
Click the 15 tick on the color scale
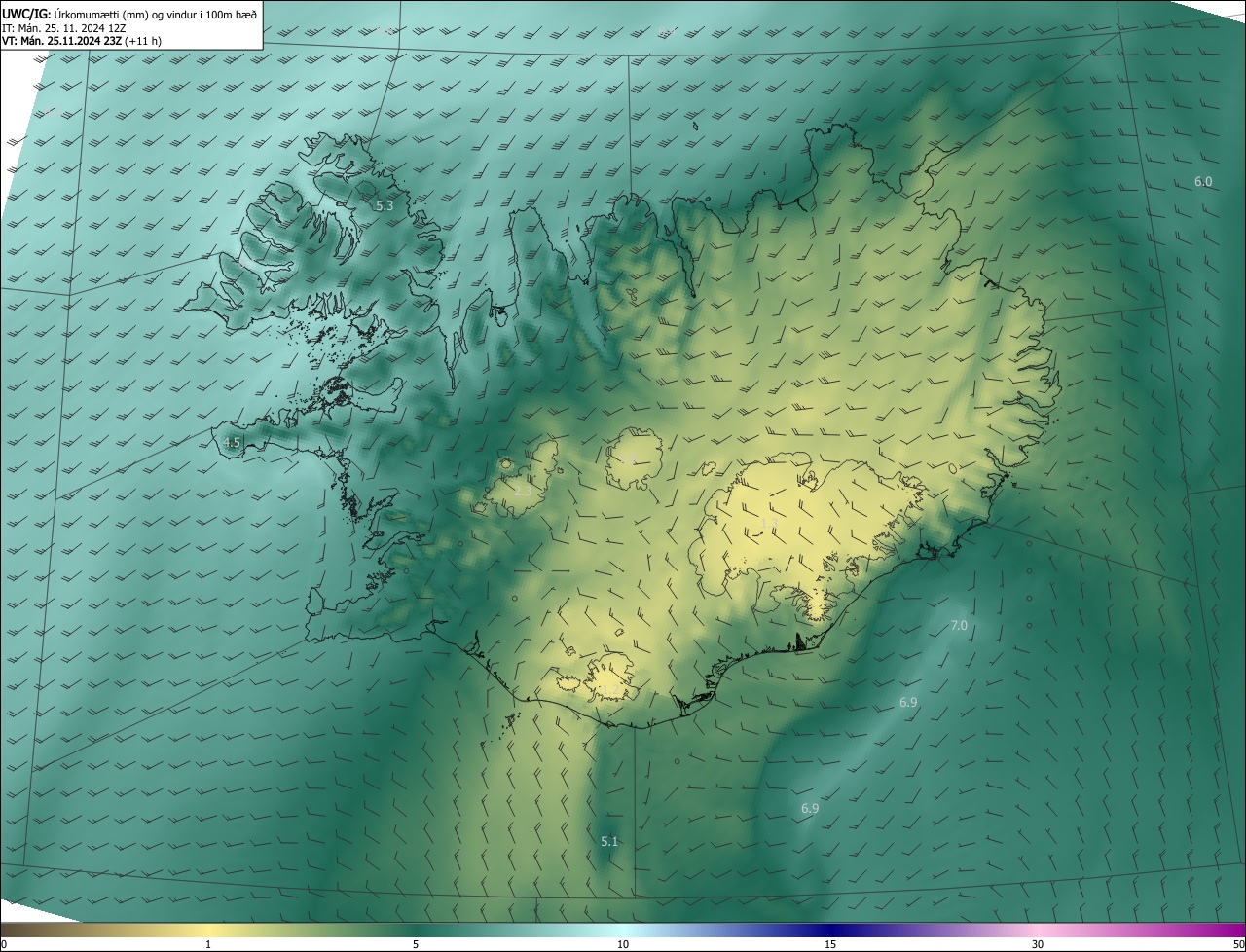coord(830,944)
